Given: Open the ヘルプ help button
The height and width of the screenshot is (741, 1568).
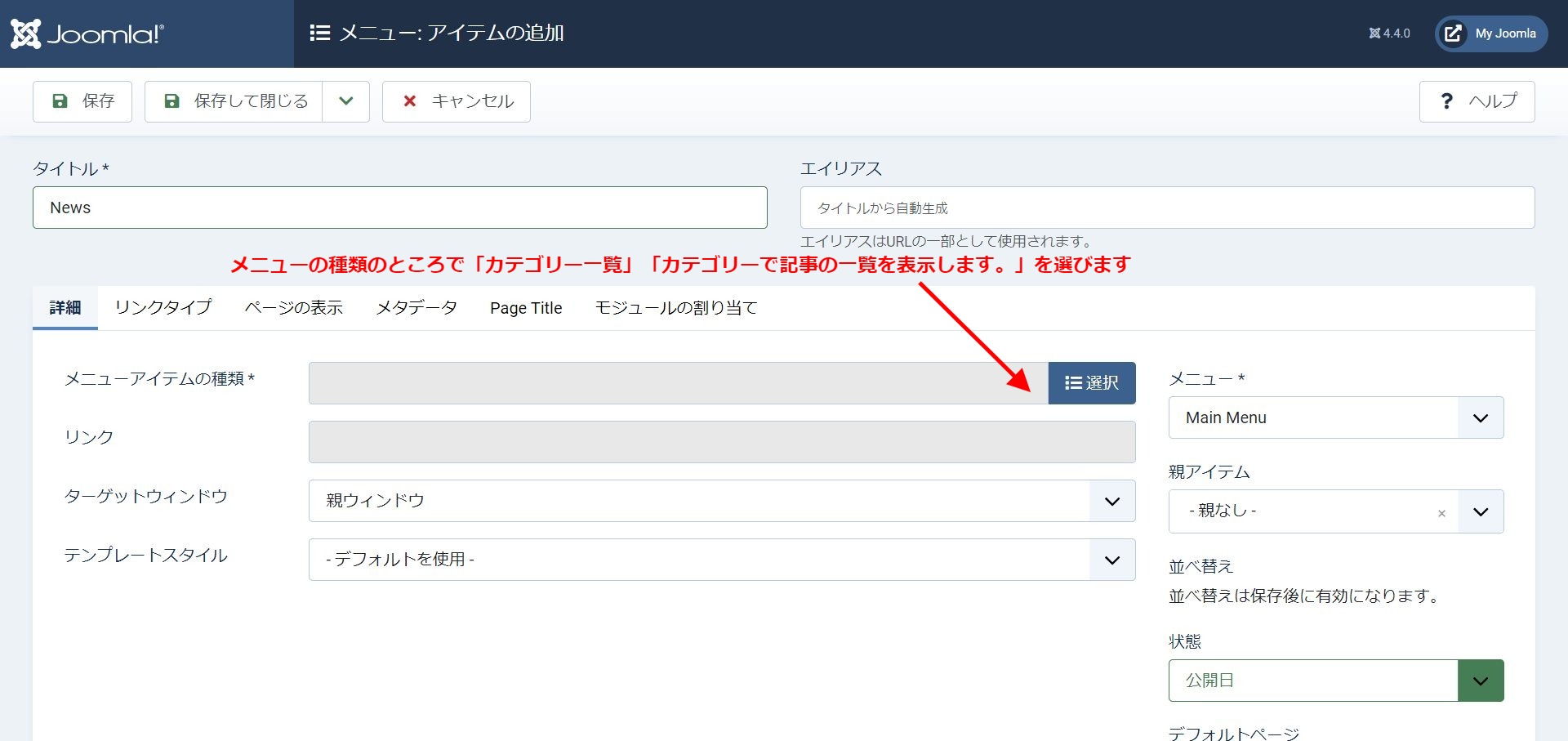Looking at the screenshot, I should coord(1477,101).
